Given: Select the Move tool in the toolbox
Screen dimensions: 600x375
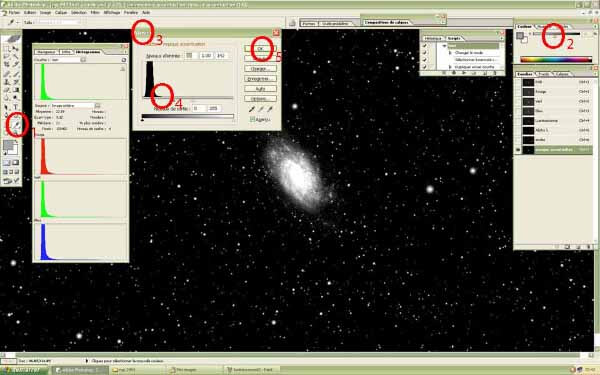Looking at the screenshot, I should click(x=15, y=49).
